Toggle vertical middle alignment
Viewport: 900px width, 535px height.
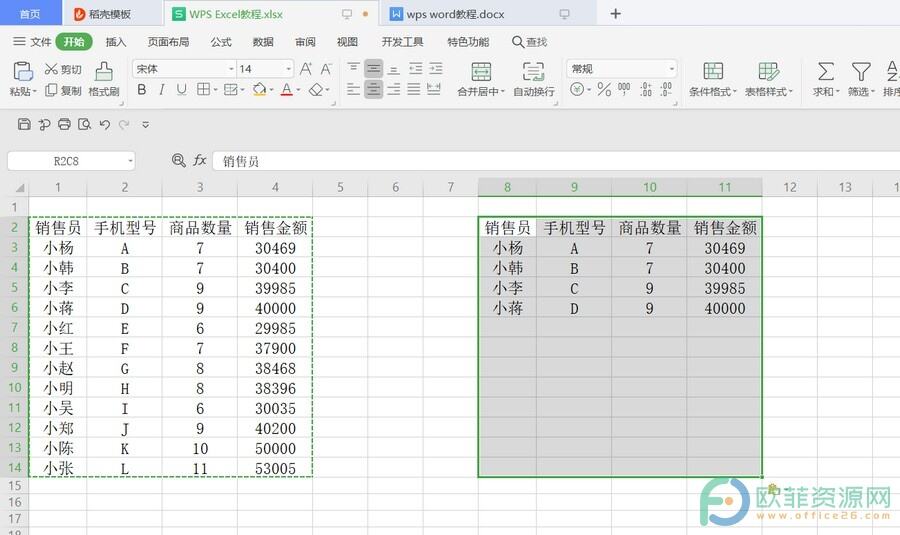click(x=374, y=69)
